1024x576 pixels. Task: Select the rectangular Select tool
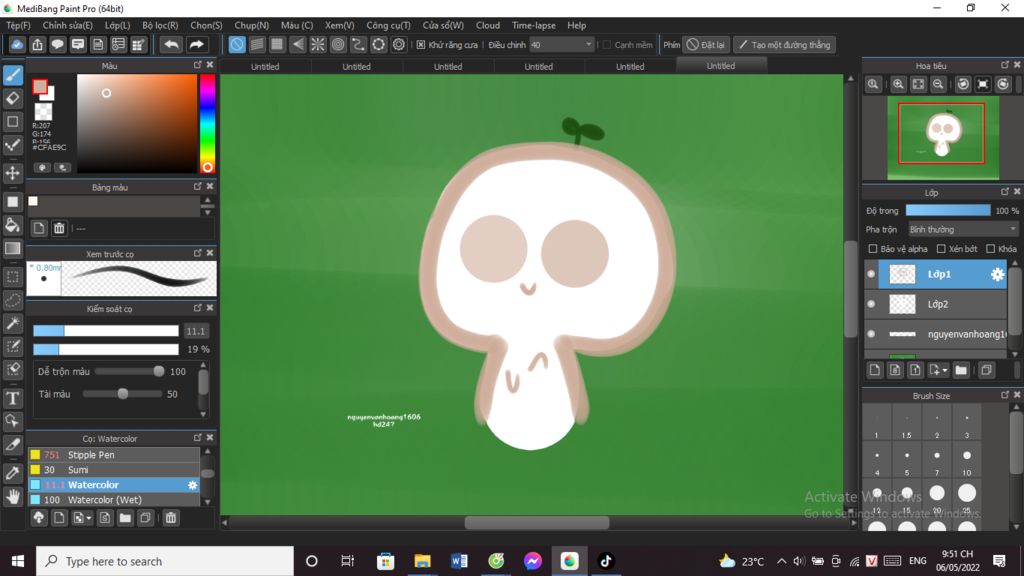12,277
